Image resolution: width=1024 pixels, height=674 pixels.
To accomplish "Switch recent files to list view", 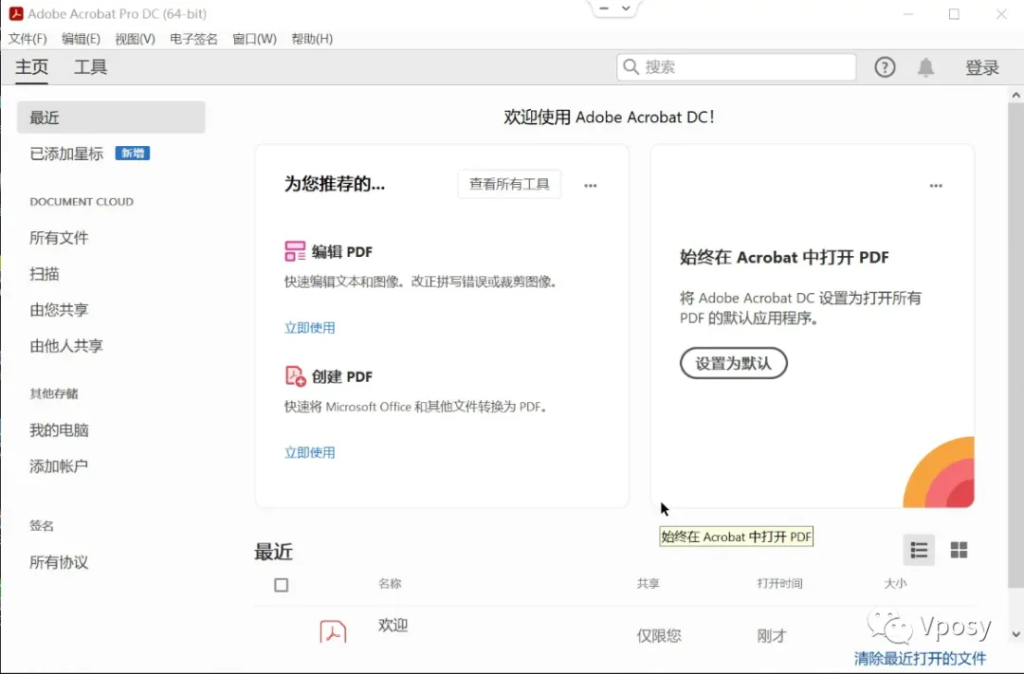I will [919, 550].
